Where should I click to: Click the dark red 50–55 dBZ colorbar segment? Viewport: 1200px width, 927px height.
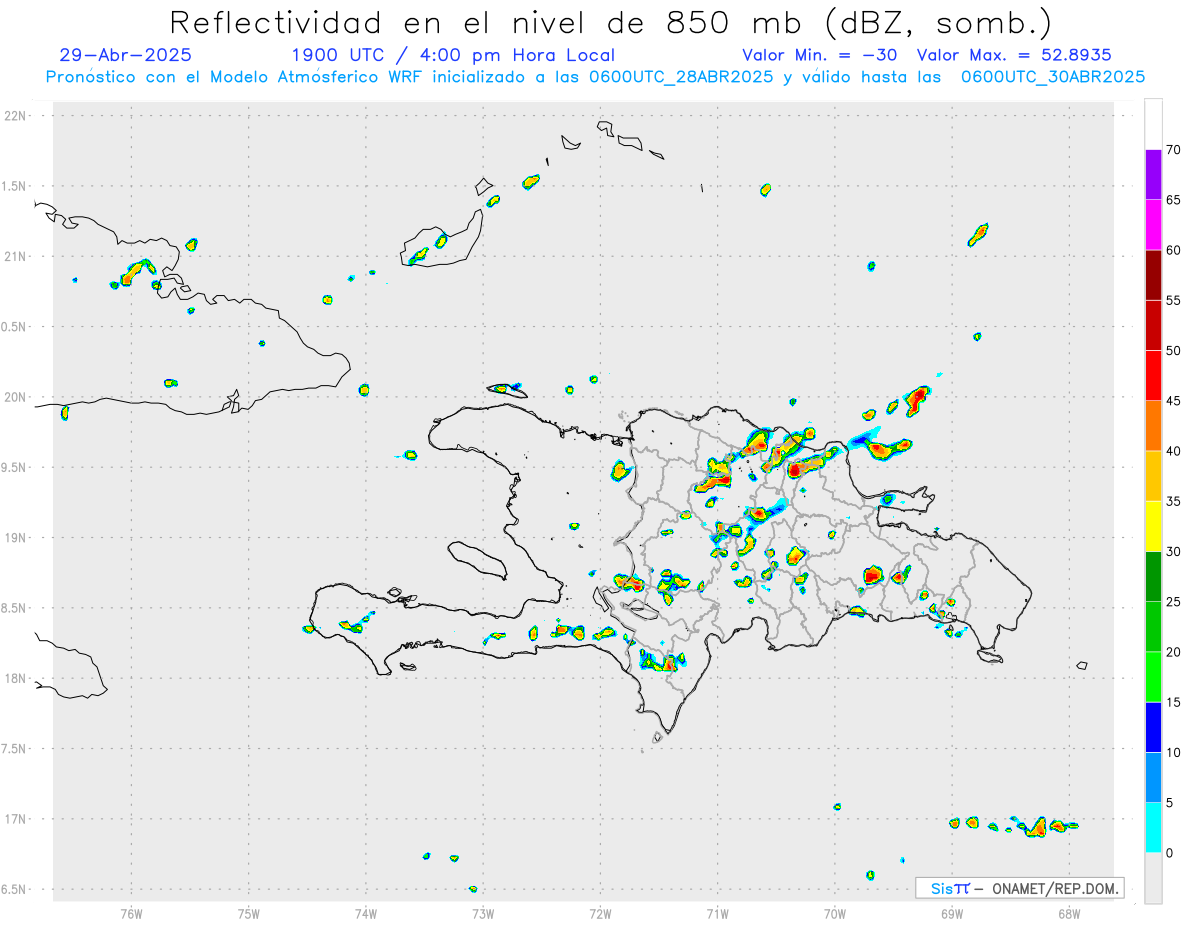point(1153,325)
